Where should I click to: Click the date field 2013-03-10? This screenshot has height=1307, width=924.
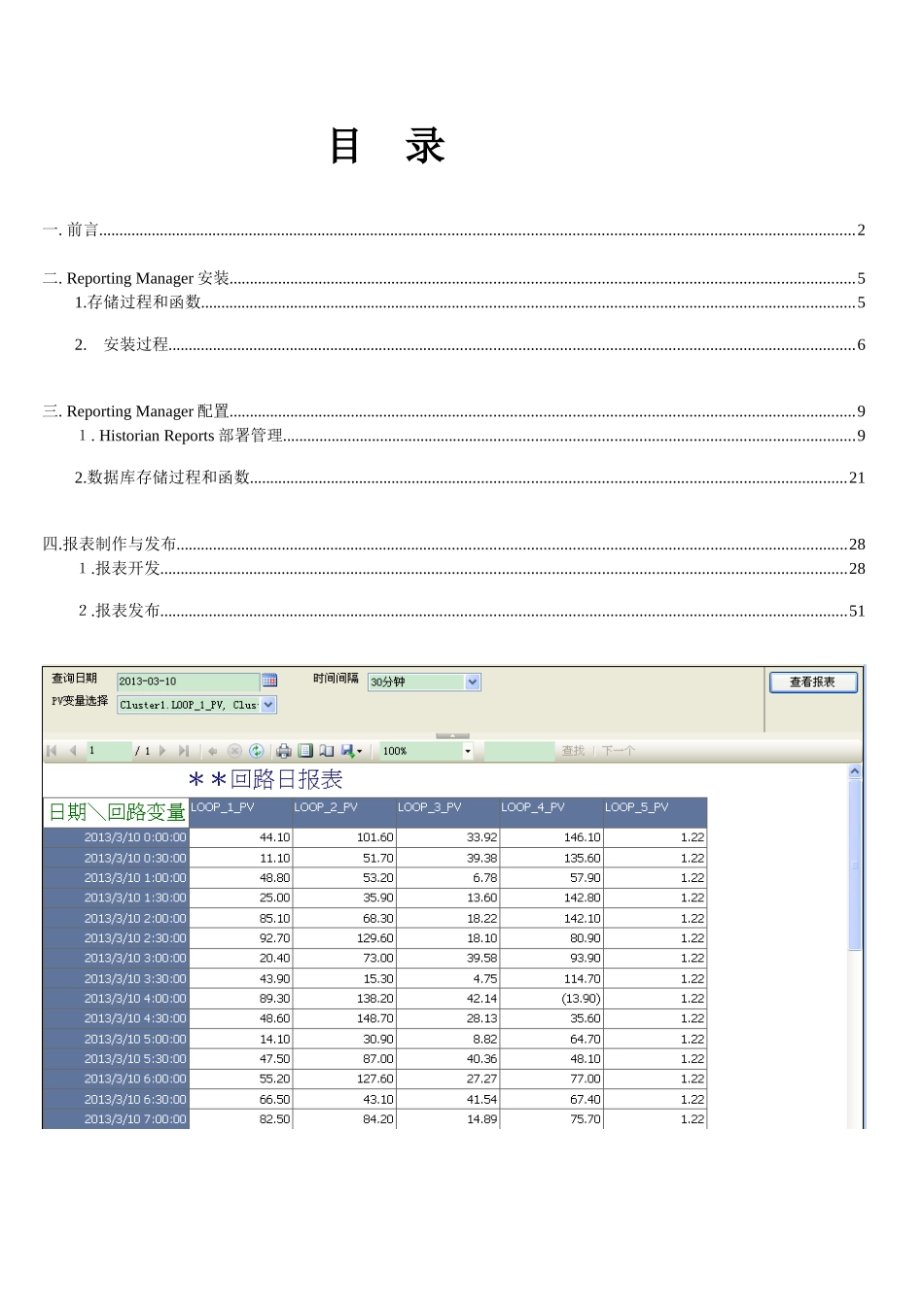click(189, 682)
